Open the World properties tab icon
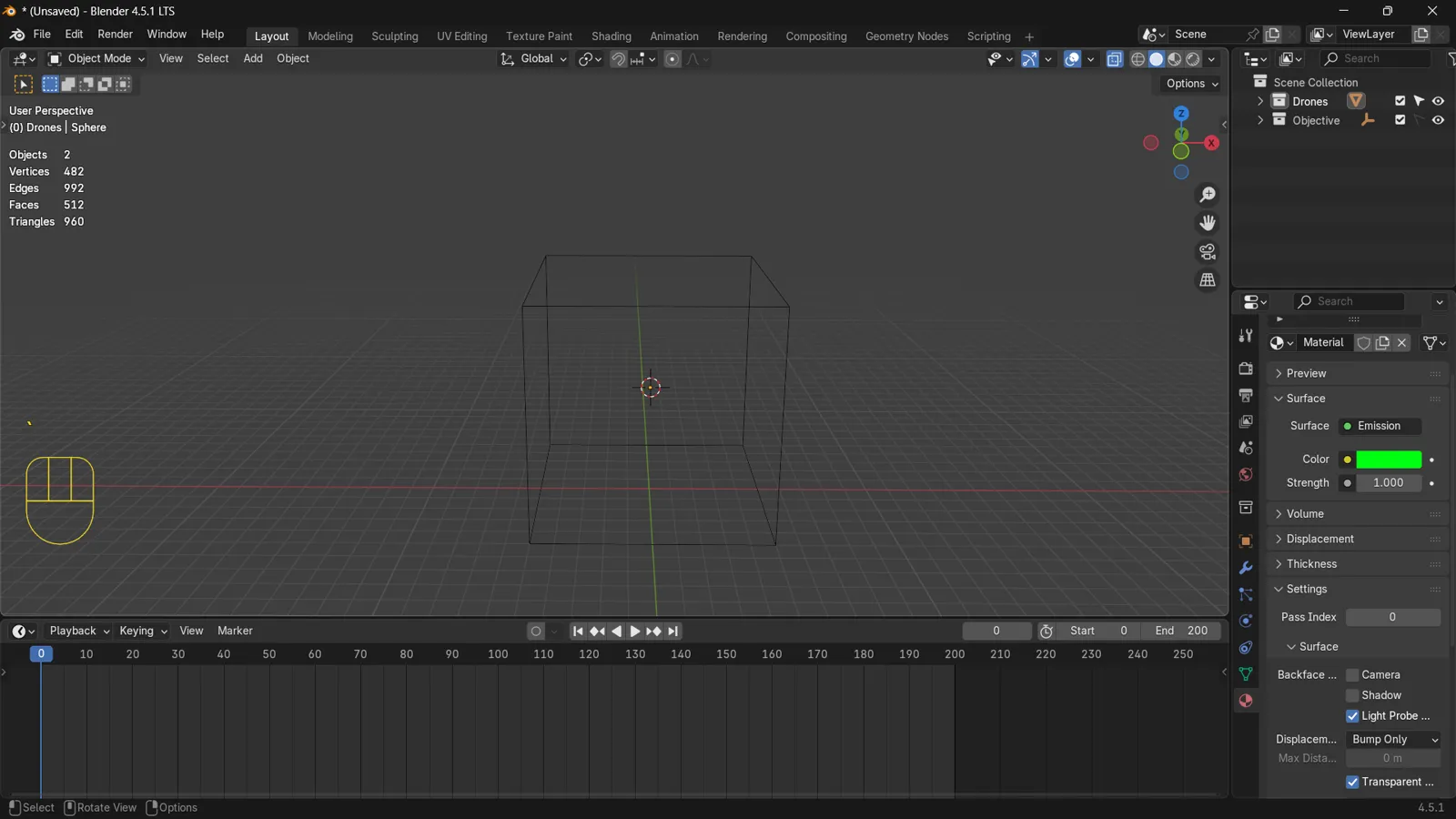This screenshot has width=1456, height=819. [1246, 474]
